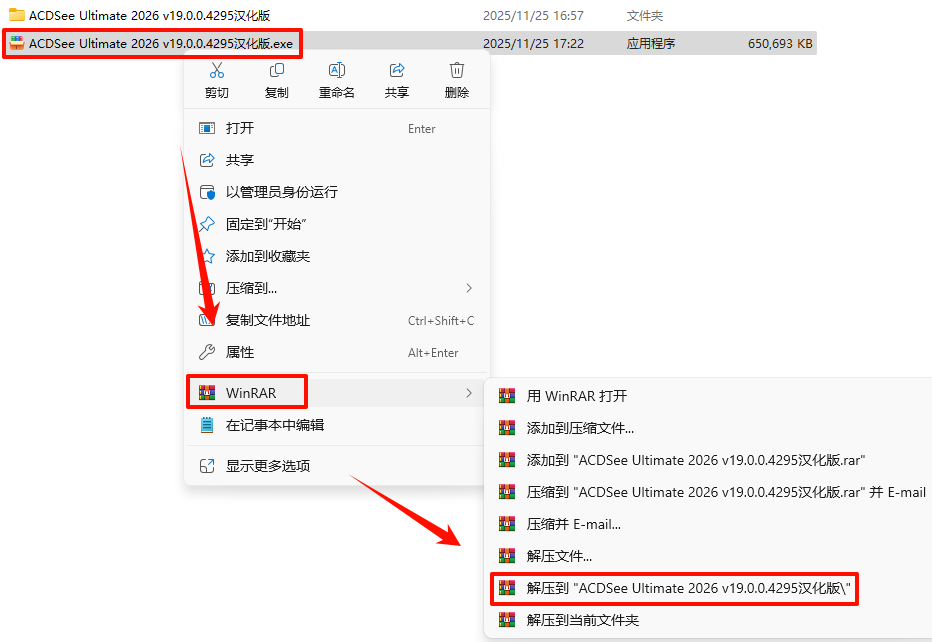The image size is (932, 642).
Task: Click the star icon 添加到收藏夹
Action: (207, 256)
